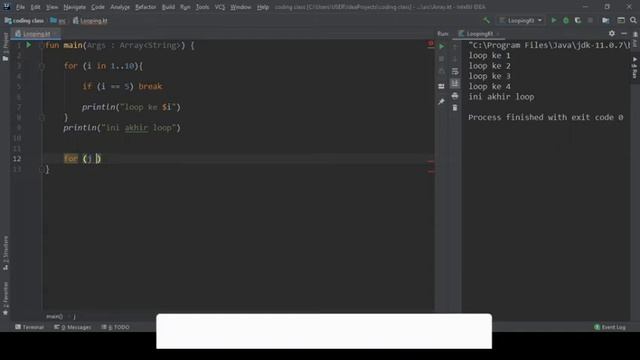Viewport: 640px width, 360px height.
Task: Run with coverage from the toolbar
Action: 578,20
